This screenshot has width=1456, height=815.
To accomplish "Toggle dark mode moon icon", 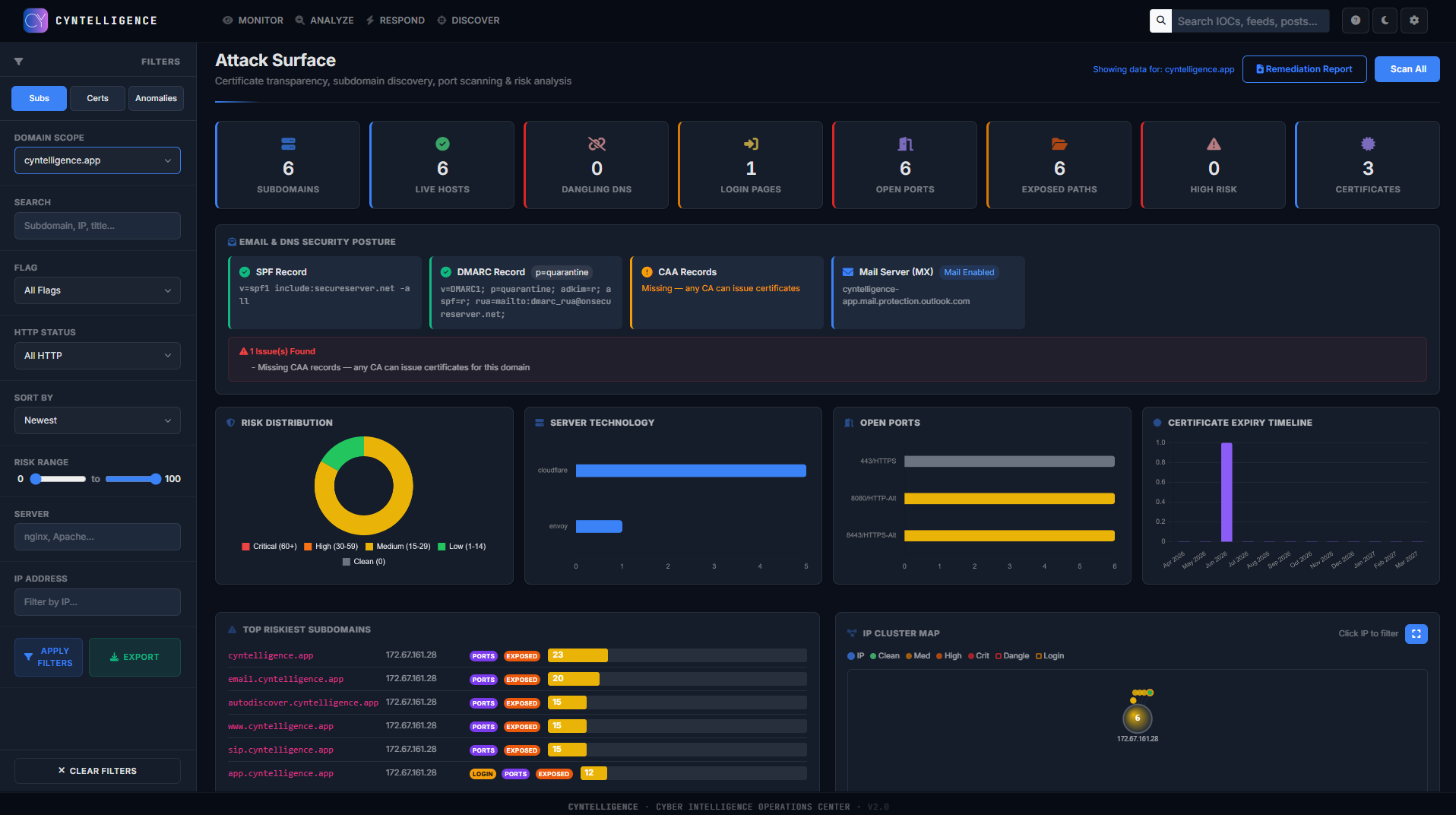I will [1385, 21].
